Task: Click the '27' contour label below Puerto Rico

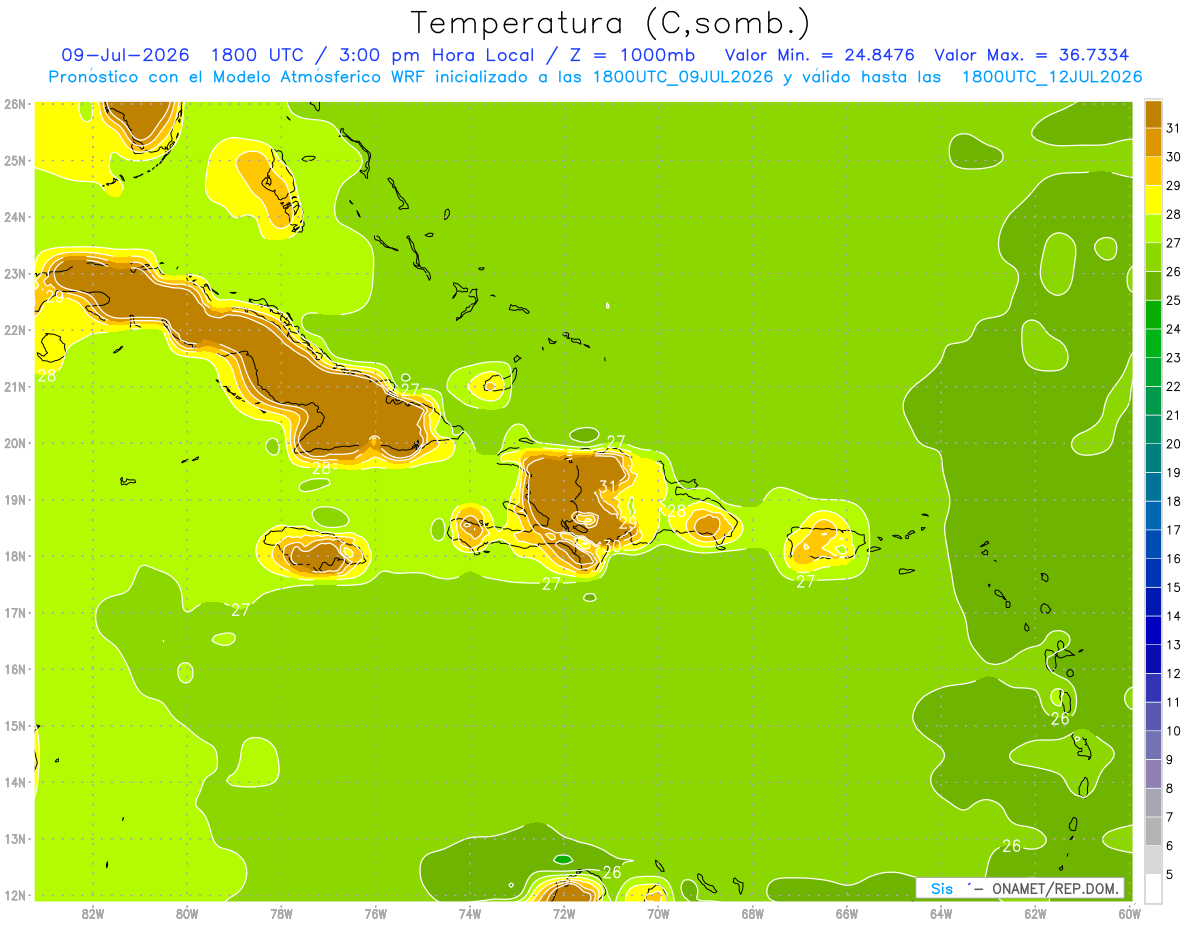Action: click(806, 582)
